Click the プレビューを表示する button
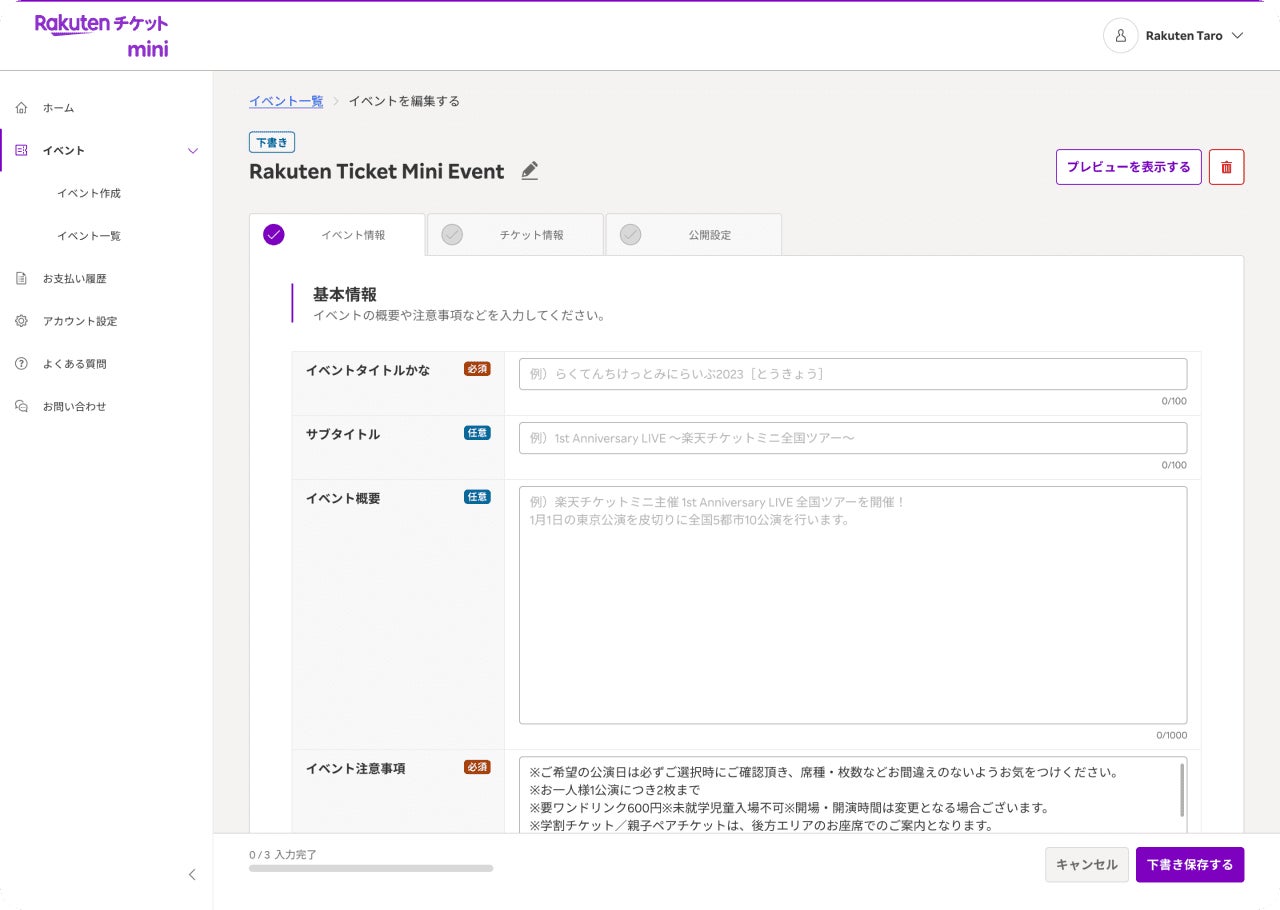The height and width of the screenshot is (910, 1280). click(x=1128, y=167)
